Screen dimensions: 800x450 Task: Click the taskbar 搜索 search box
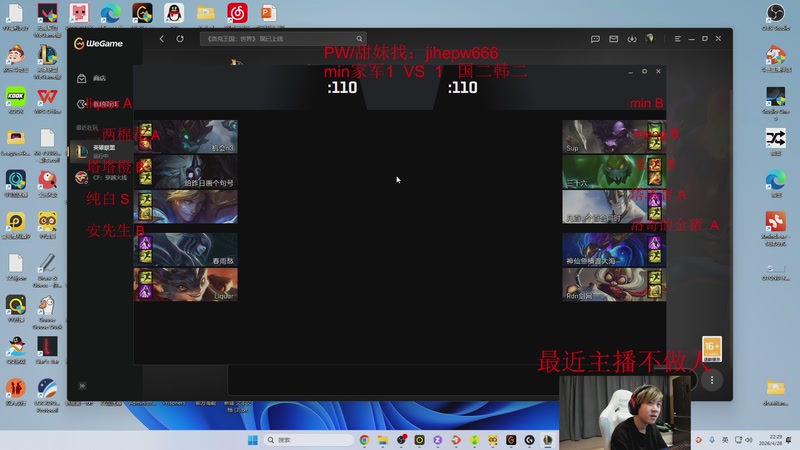[x=309, y=440]
